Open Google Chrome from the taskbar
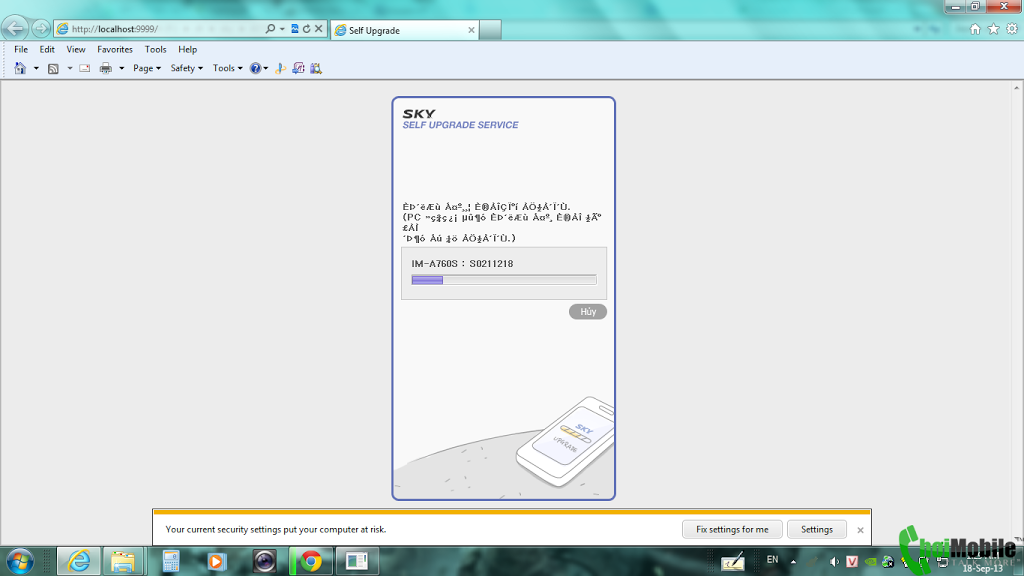The height and width of the screenshot is (576, 1024). [x=311, y=561]
